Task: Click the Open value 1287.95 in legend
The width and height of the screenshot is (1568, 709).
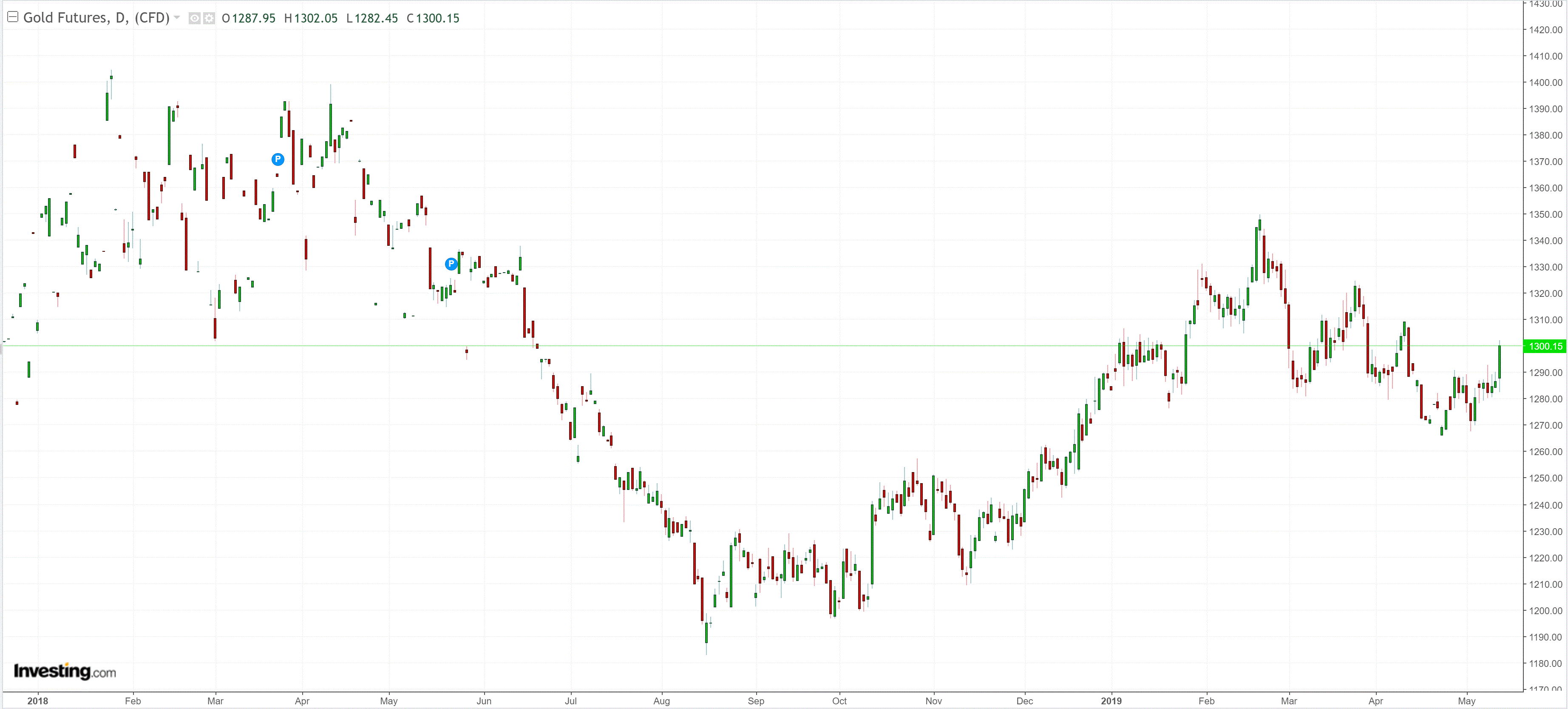Action: (x=253, y=18)
